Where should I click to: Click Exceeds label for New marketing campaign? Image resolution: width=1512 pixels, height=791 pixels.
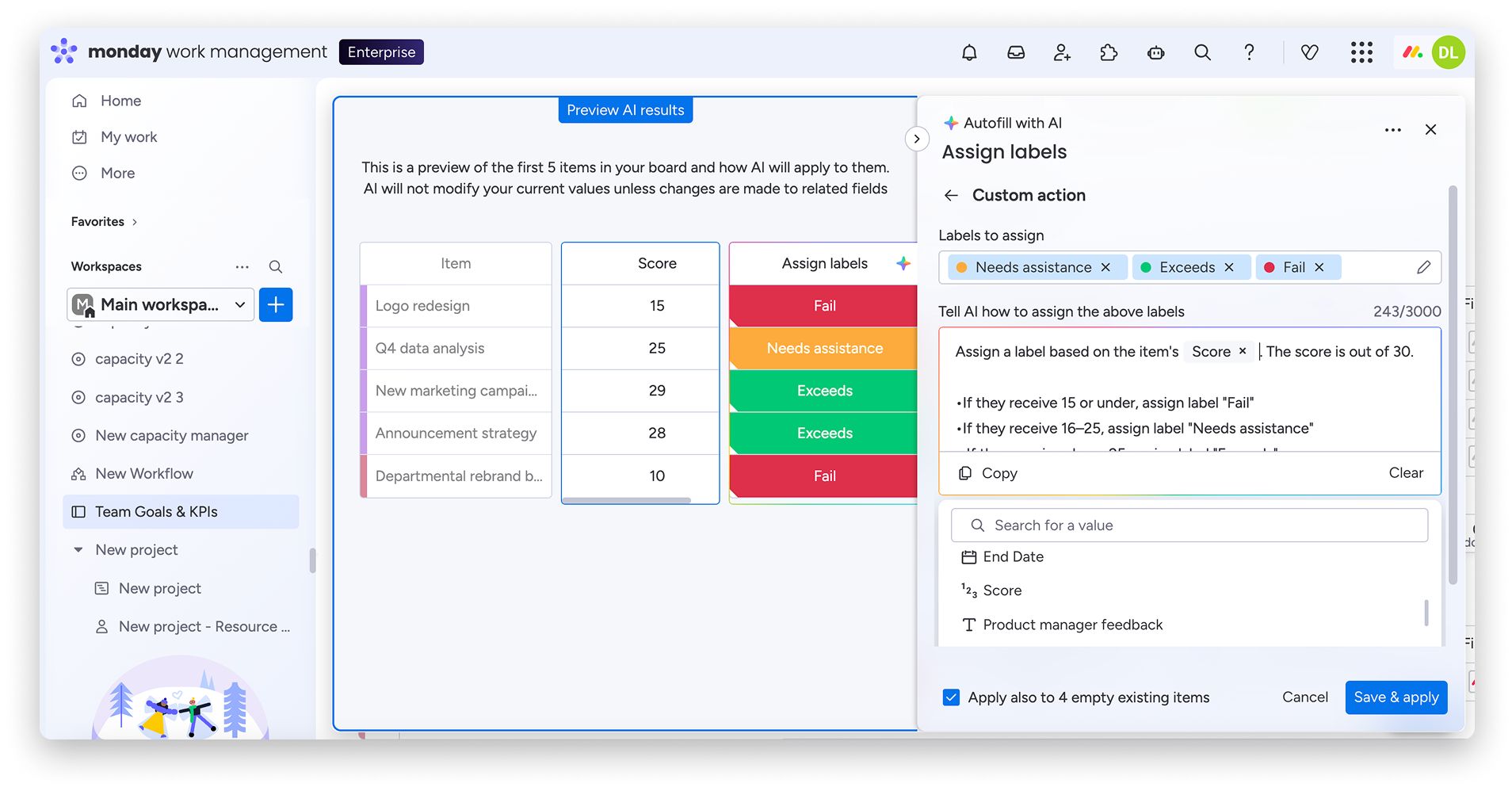pyautogui.click(x=823, y=391)
